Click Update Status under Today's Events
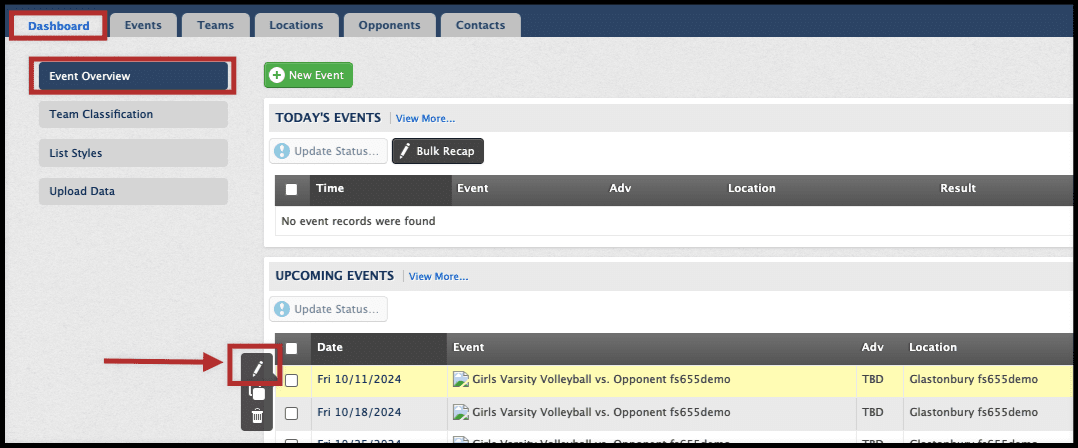Image resolution: width=1078 pixels, height=448 pixels. click(x=328, y=151)
